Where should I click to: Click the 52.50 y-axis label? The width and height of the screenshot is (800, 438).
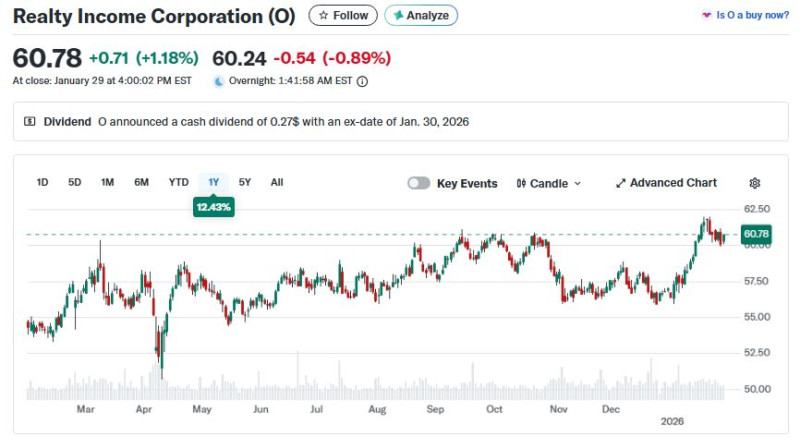click(757, 353)
